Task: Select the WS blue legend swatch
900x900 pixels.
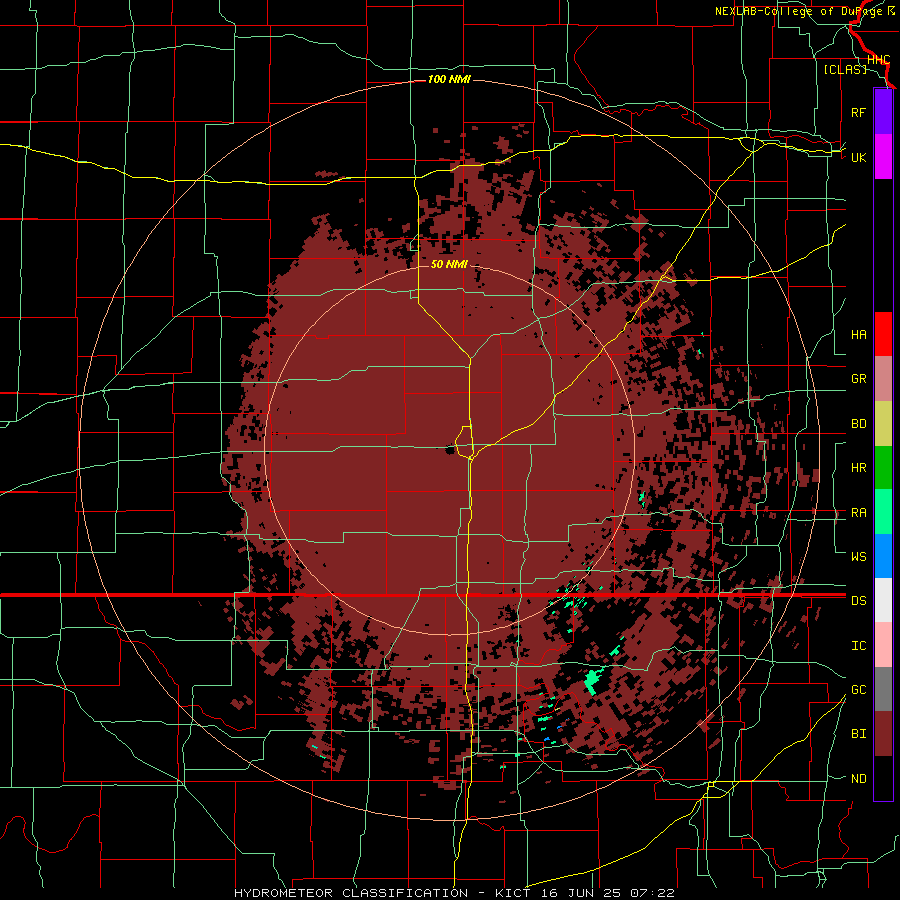Action: point(883,556)
